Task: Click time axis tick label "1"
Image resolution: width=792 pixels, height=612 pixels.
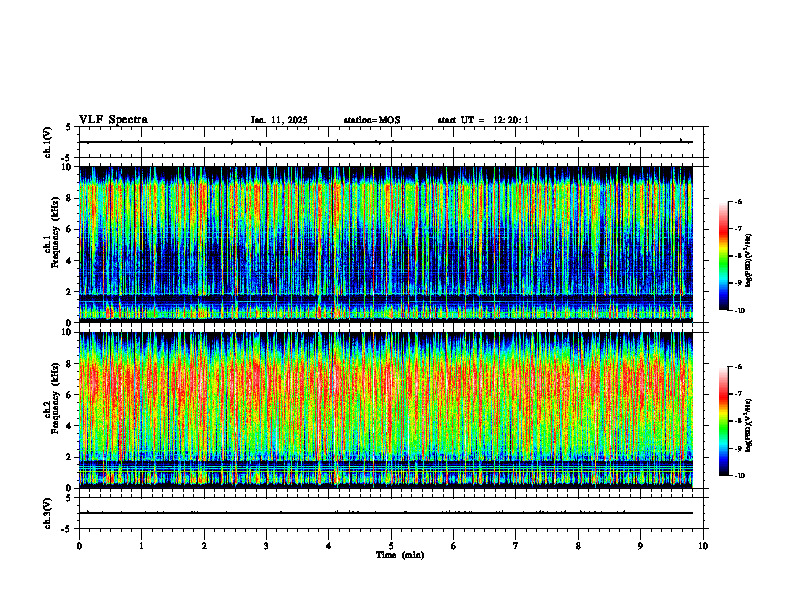Action: point(141,546)
